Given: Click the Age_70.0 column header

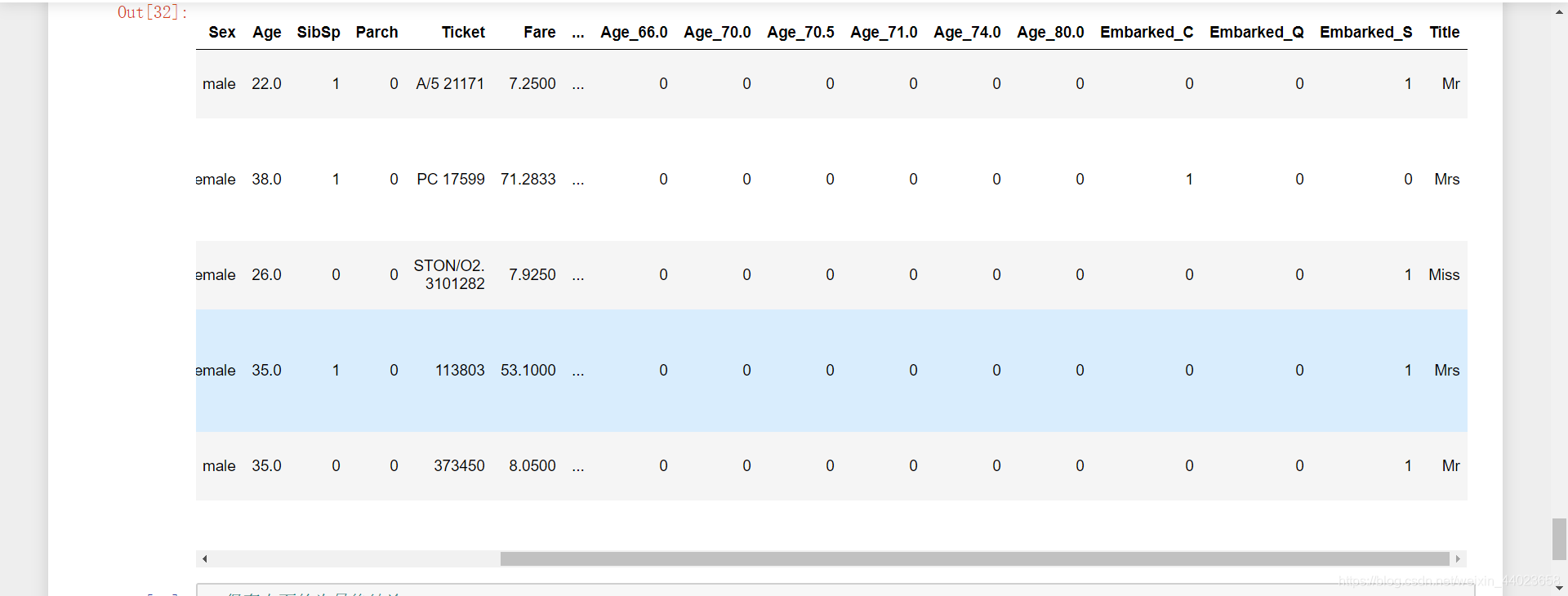Looking at the screenshot, I should 717,33.
